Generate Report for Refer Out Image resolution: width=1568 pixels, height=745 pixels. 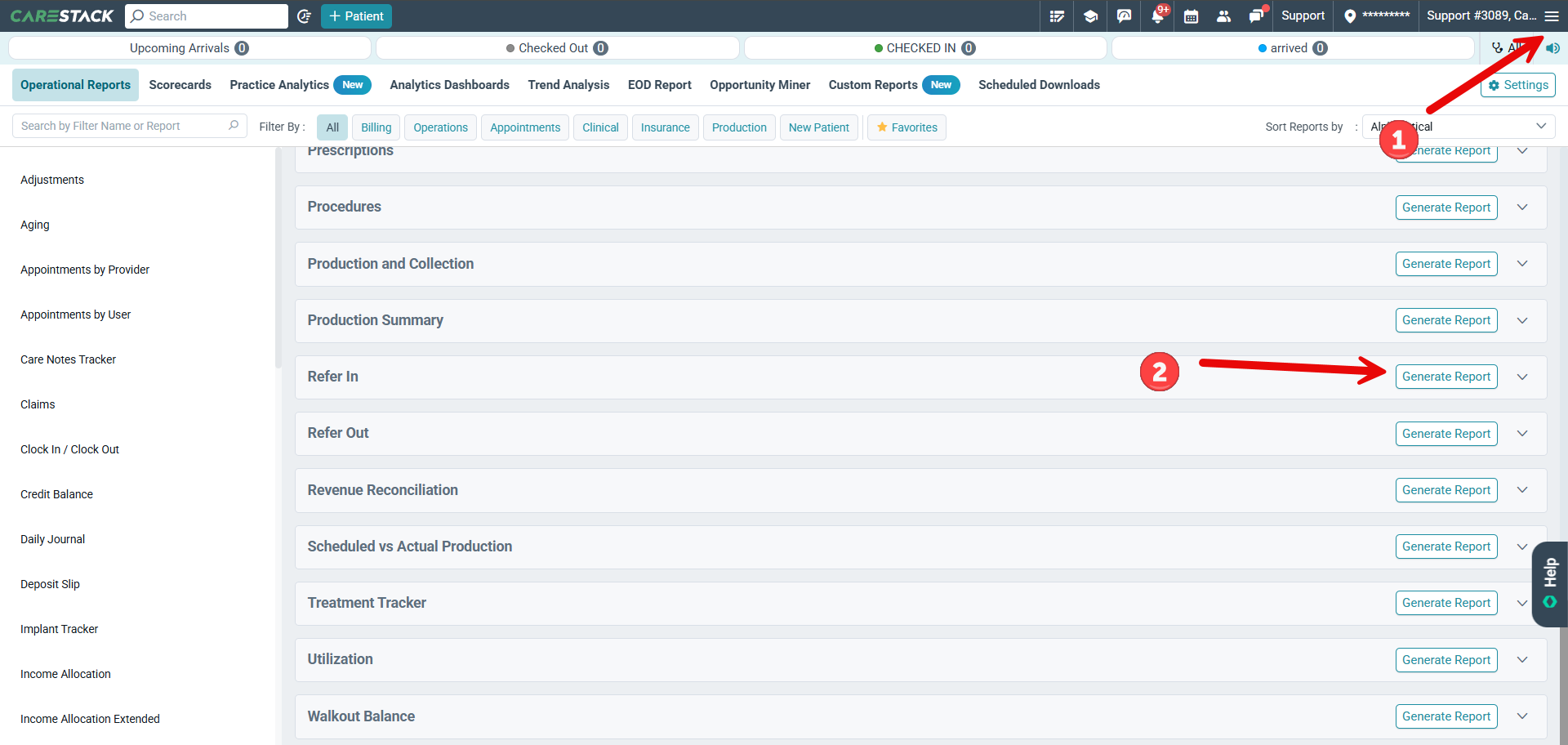coord(1446,434)
